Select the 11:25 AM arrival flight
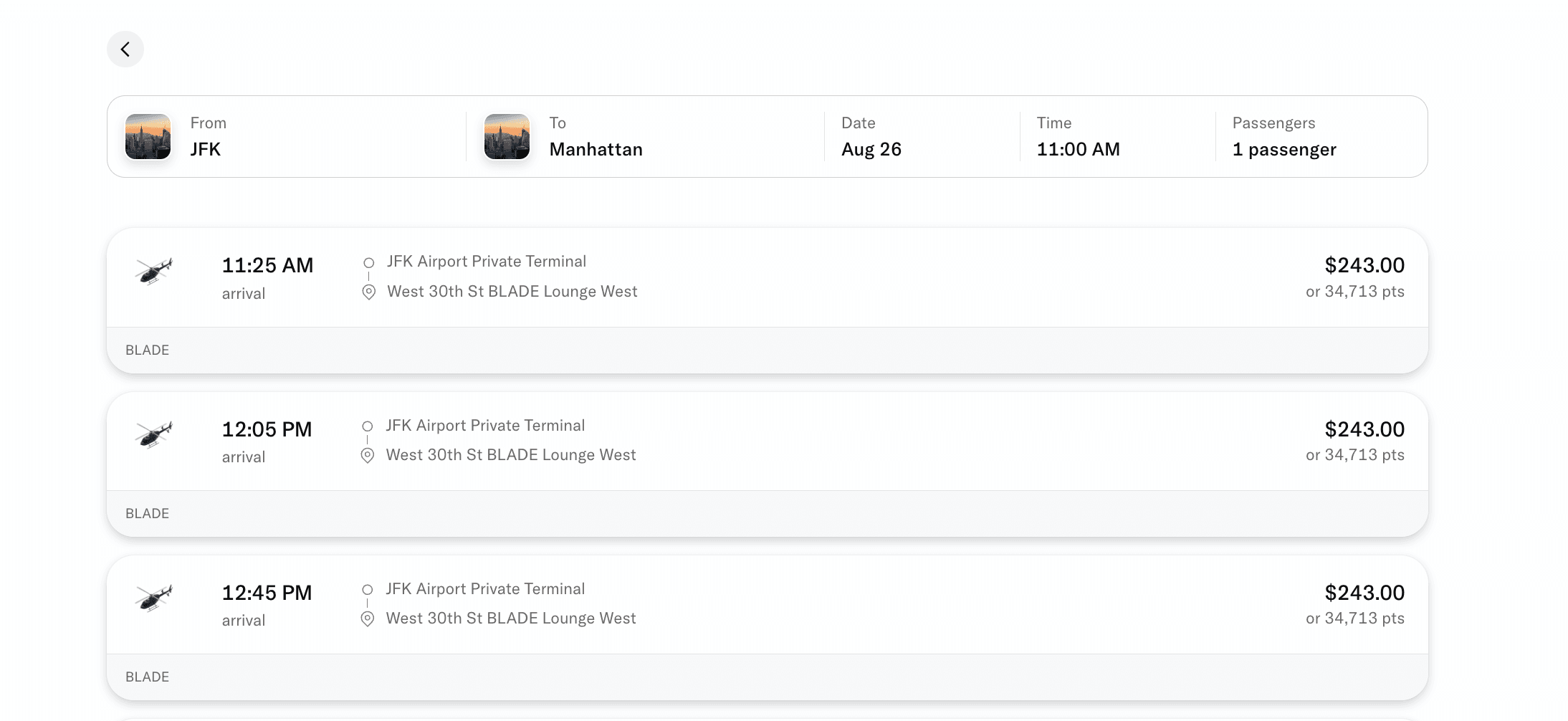 click(768, 300)
